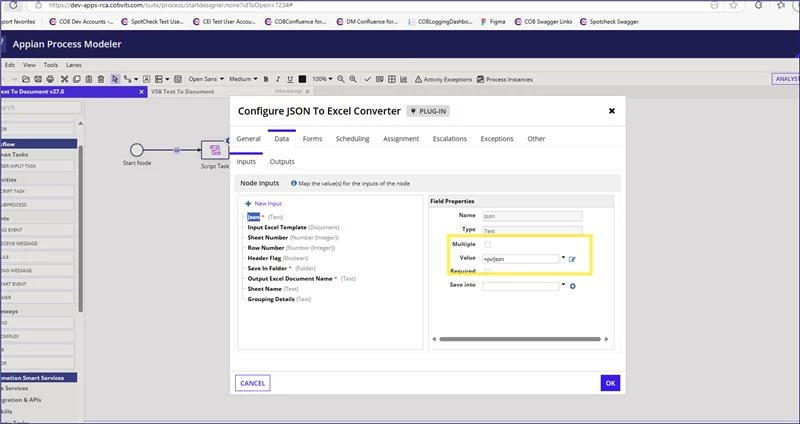
Task: Toggle bold text formatting
Action: (266, 79)
